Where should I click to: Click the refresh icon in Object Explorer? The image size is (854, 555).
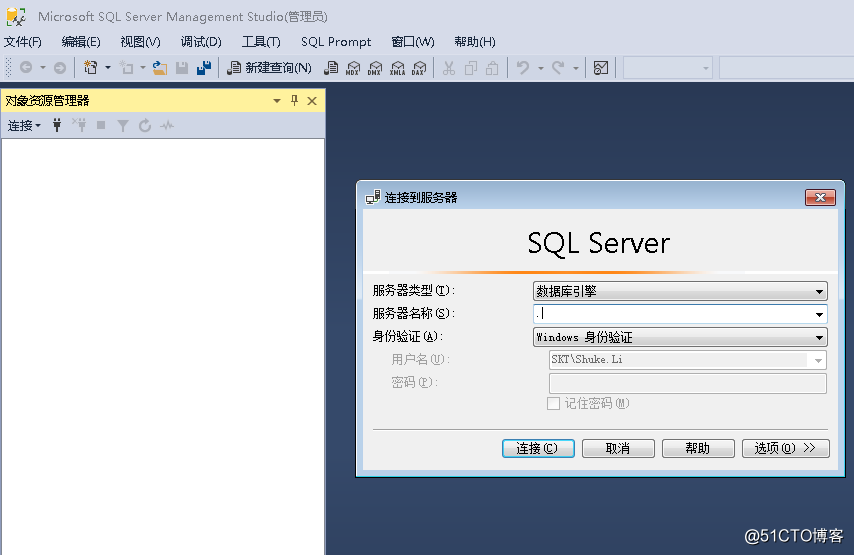(x=145, y=126)
